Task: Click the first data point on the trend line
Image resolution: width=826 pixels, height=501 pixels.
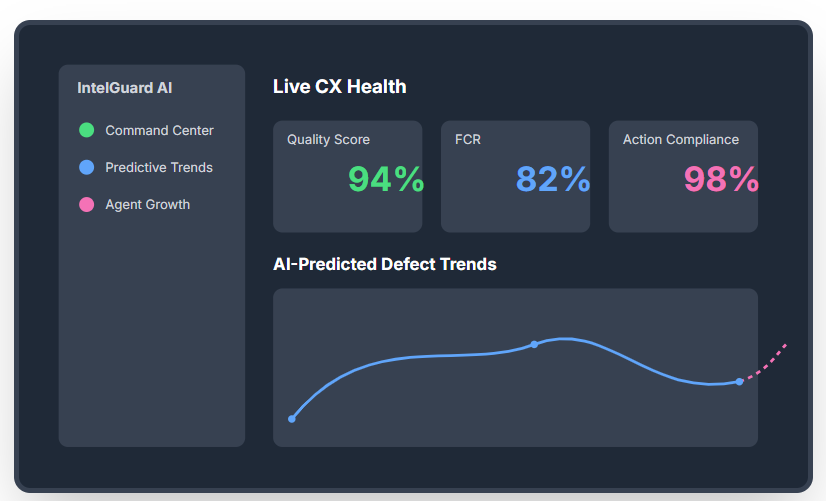Action: pyautogui.click(x=292, y=419)
